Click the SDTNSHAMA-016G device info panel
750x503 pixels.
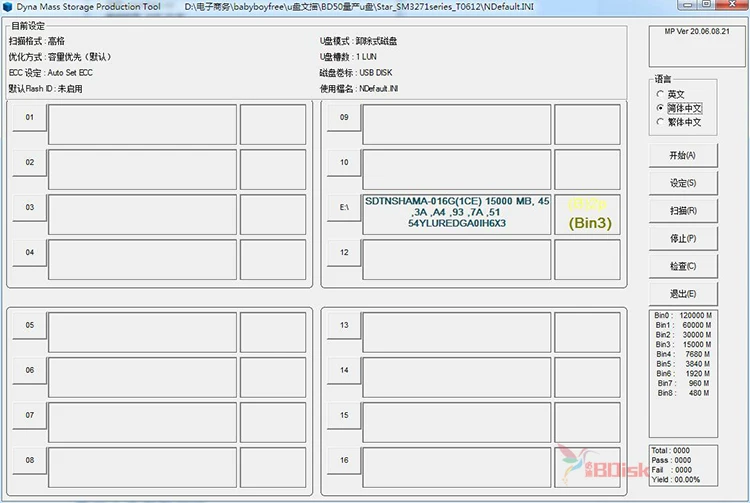point(457,214)
